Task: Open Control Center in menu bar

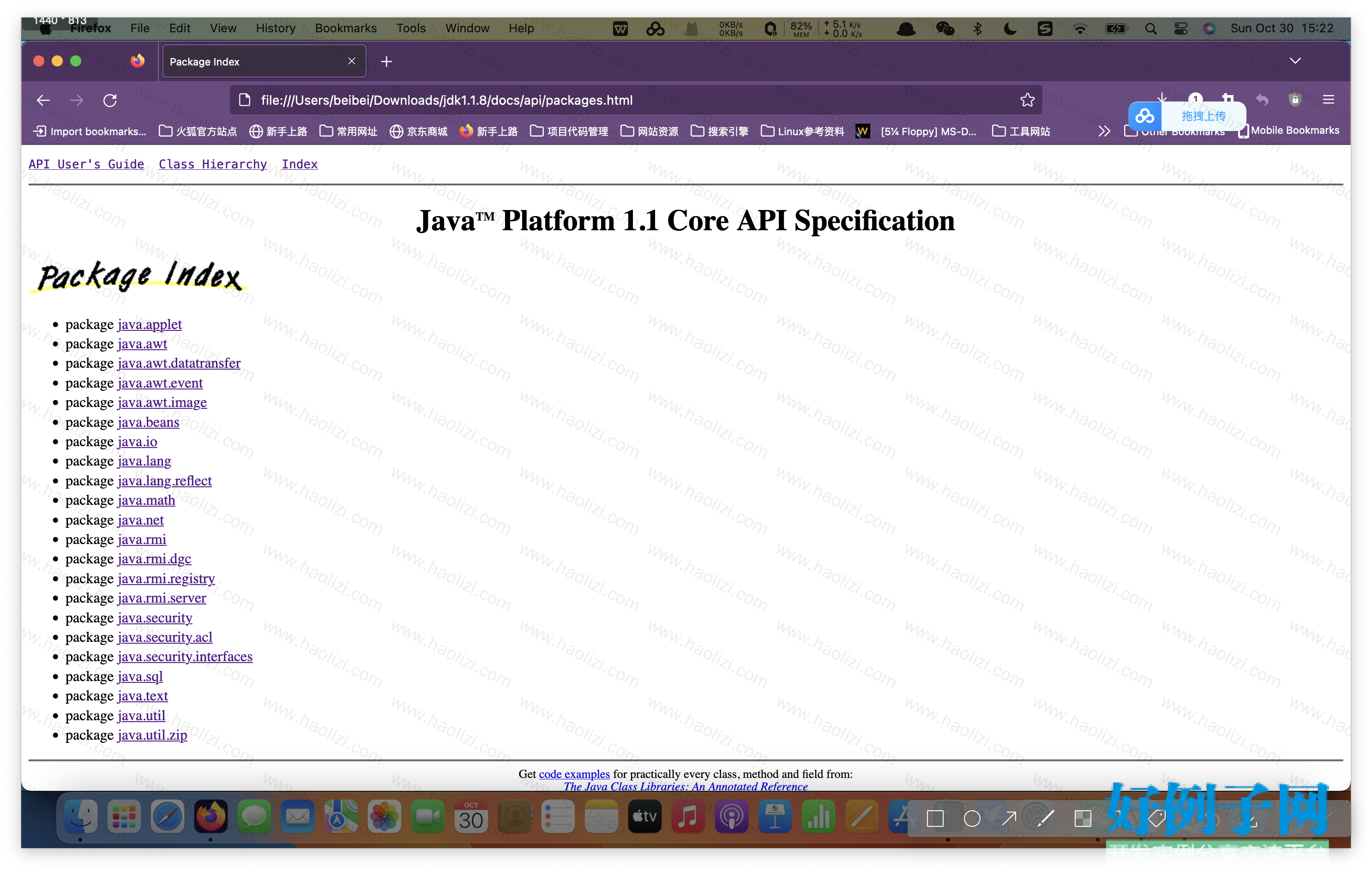Action: click(1180, 29)
